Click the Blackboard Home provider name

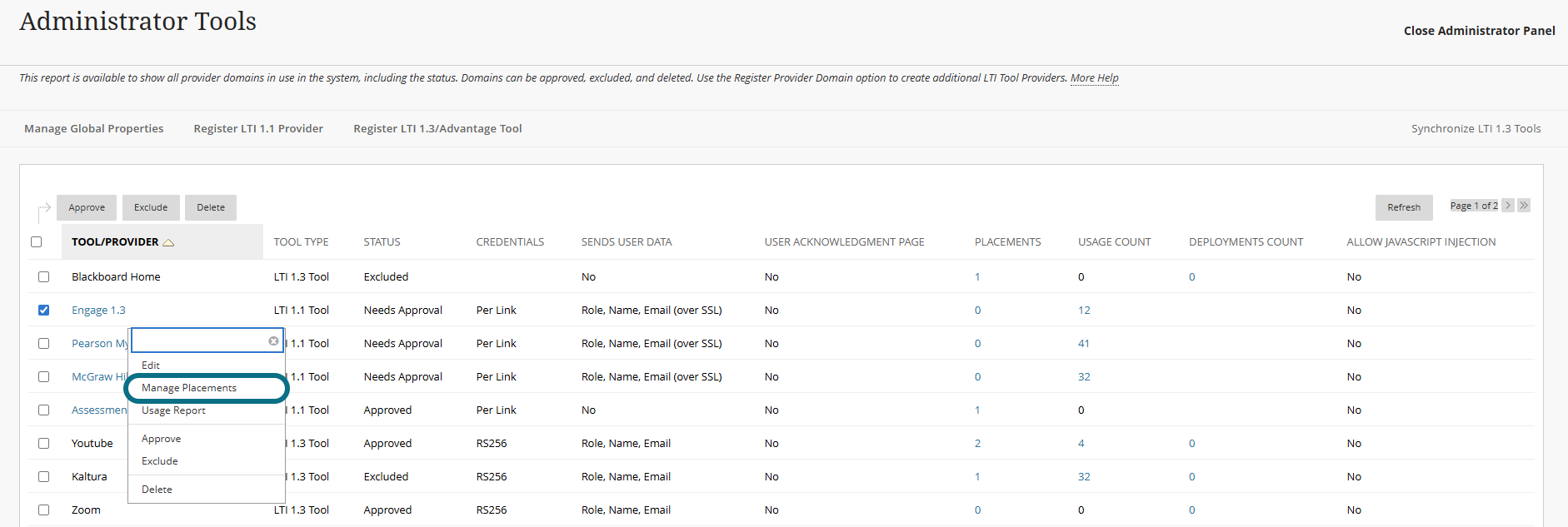116,277
